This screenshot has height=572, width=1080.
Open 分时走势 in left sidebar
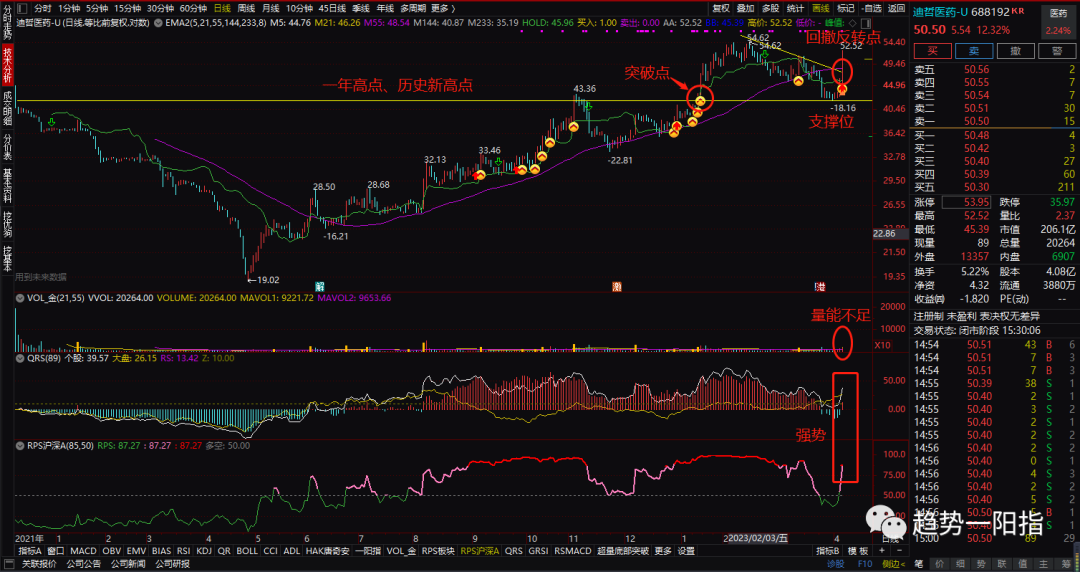tap(8, 22)
